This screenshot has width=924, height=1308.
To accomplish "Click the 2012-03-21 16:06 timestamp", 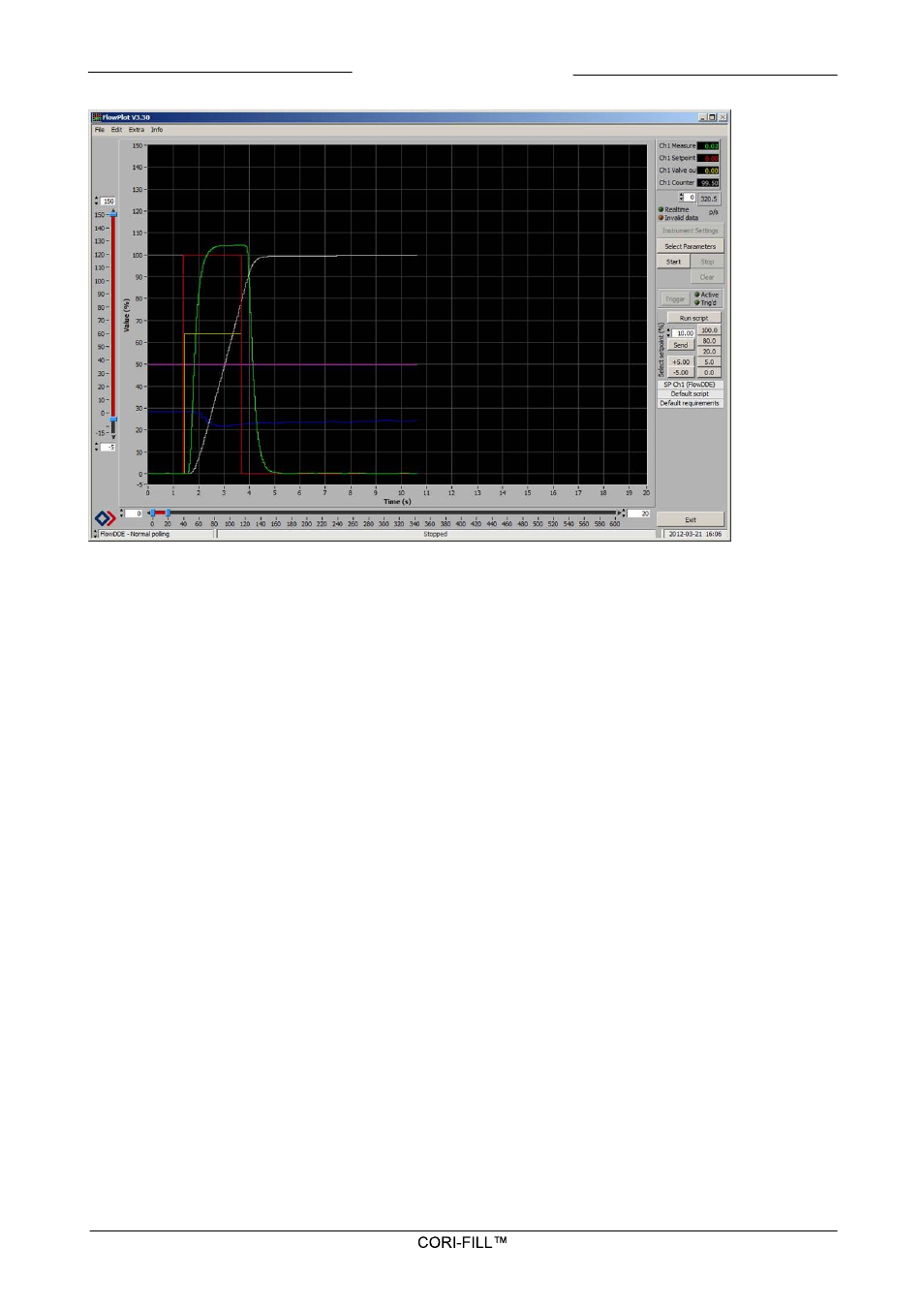I will (694, 534).
